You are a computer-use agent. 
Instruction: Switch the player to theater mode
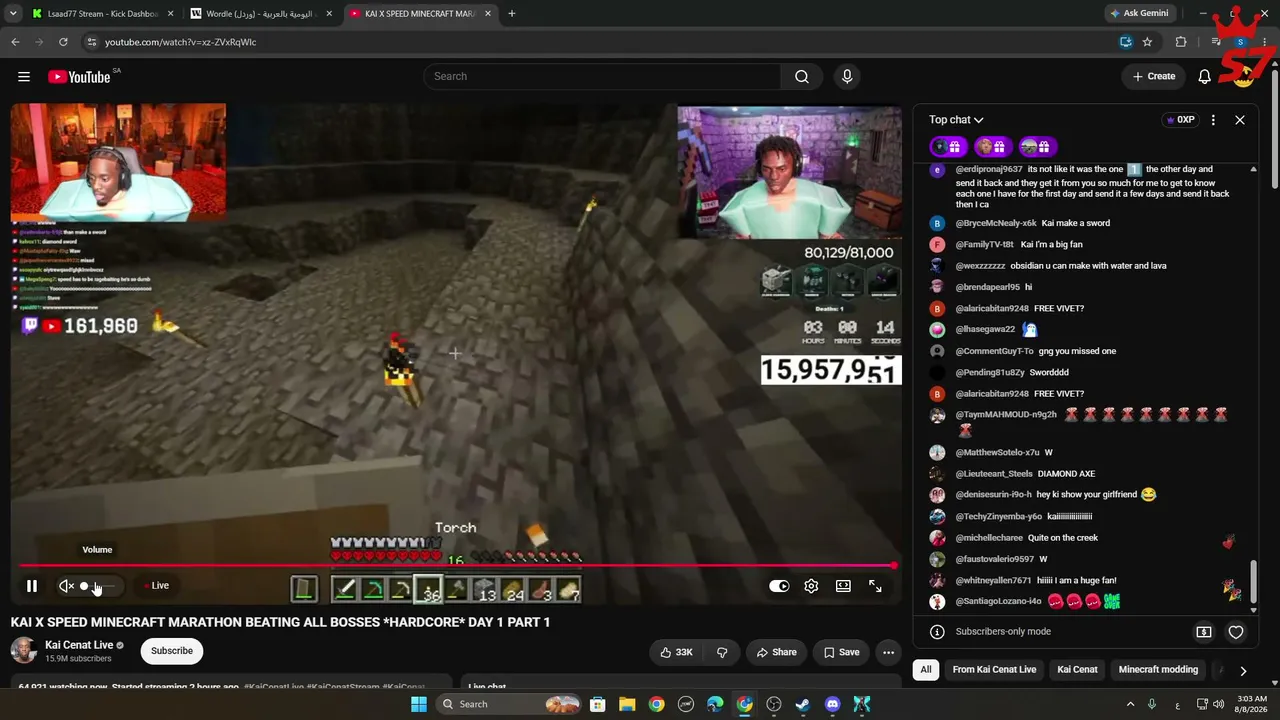(843, 586)
